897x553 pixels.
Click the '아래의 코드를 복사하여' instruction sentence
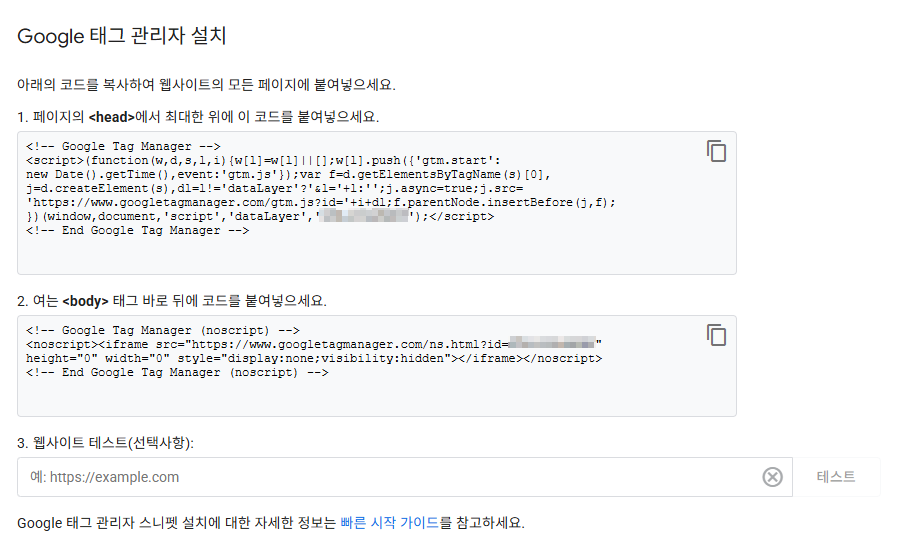coord(206,85)
